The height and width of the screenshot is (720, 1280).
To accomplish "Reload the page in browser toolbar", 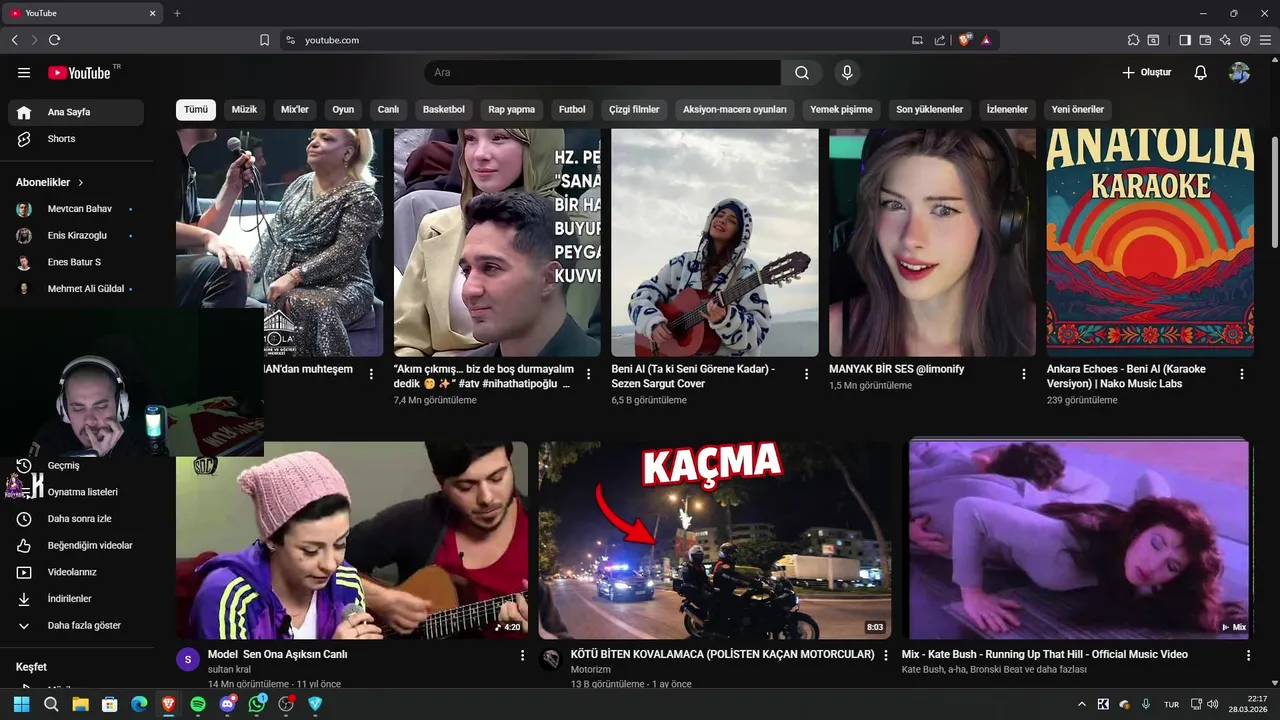I will 54,40.
